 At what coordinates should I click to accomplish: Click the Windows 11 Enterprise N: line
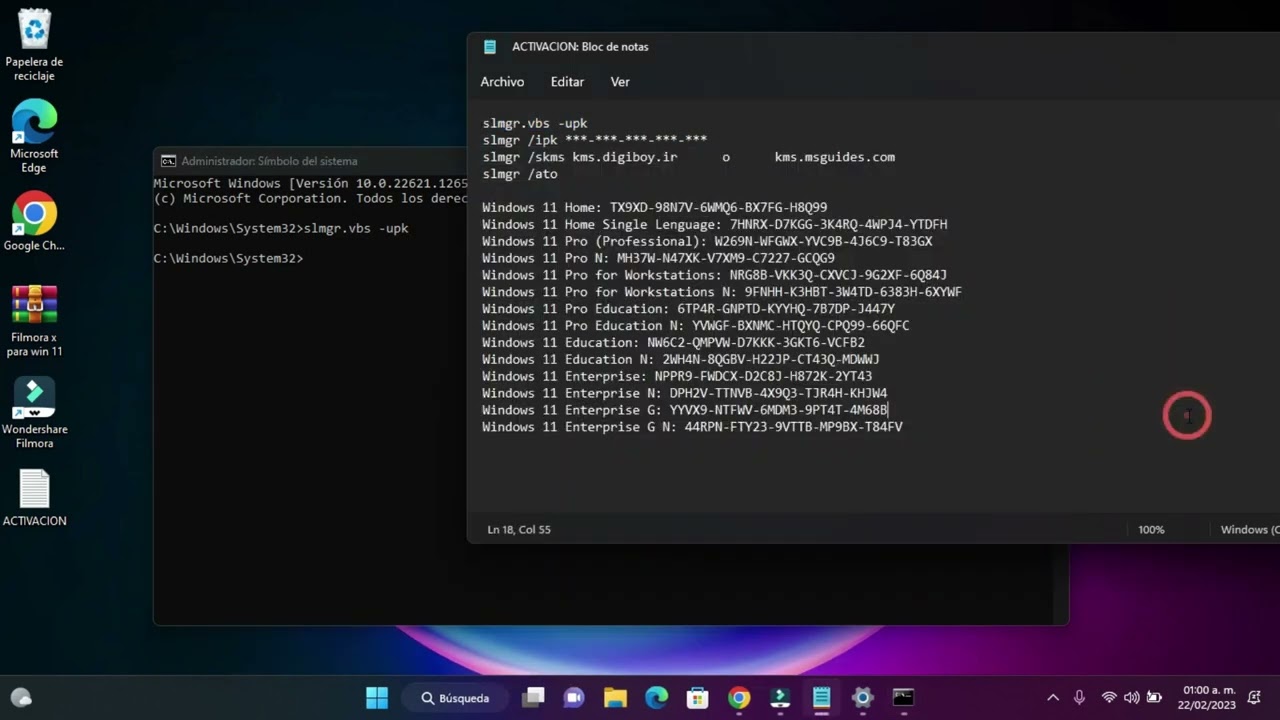[685, 393]
